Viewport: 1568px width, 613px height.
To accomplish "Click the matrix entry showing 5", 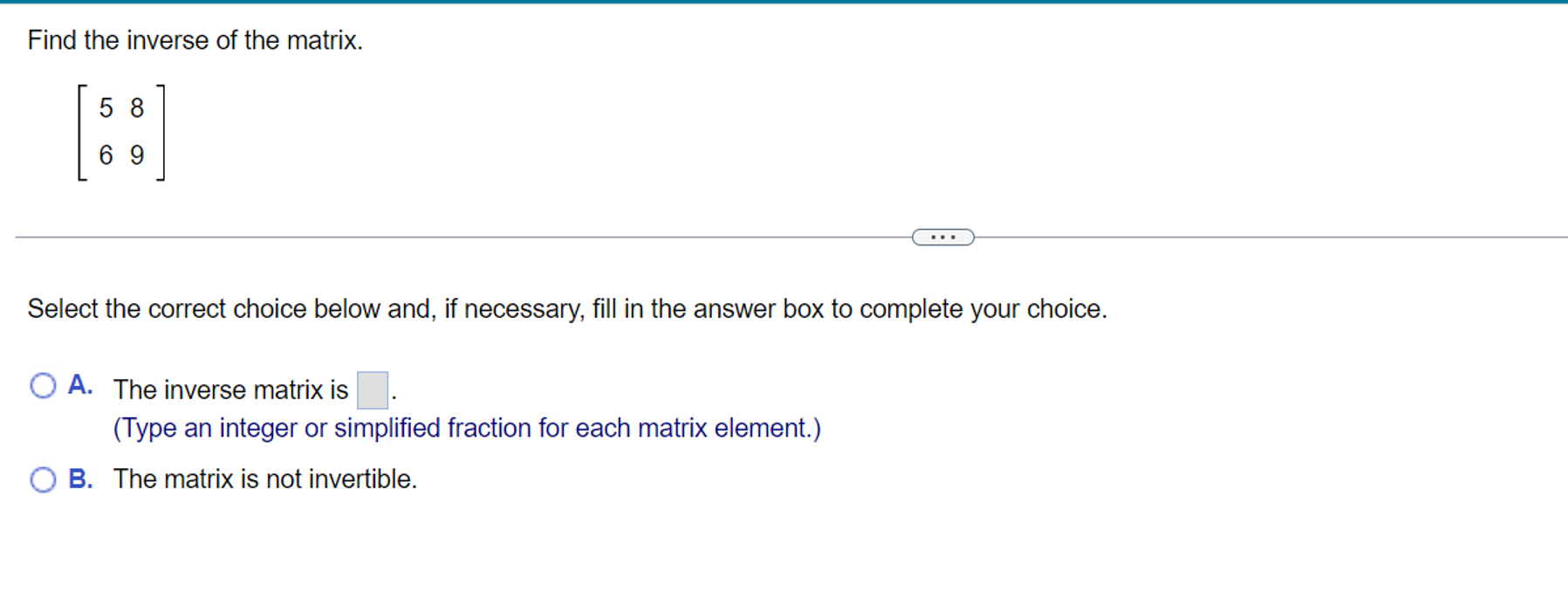I will pos(105,108).
